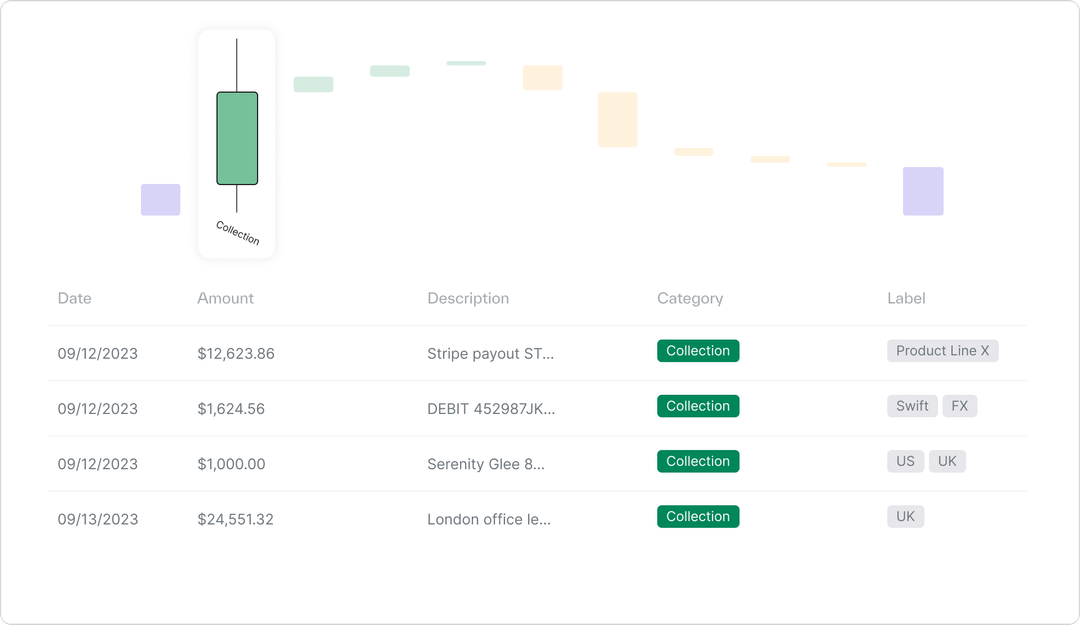Image resolution: width=1080 pixels, height=625 pixels.
Task: Open the truncated Stripe payout description
Action: (x=489, y=353)
